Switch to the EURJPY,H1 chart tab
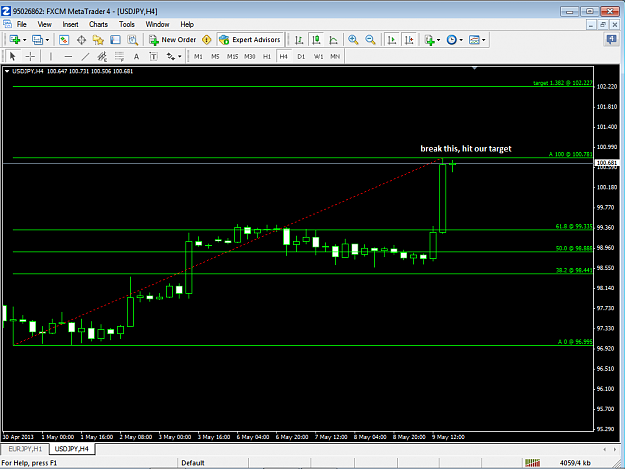 point(25,449)
